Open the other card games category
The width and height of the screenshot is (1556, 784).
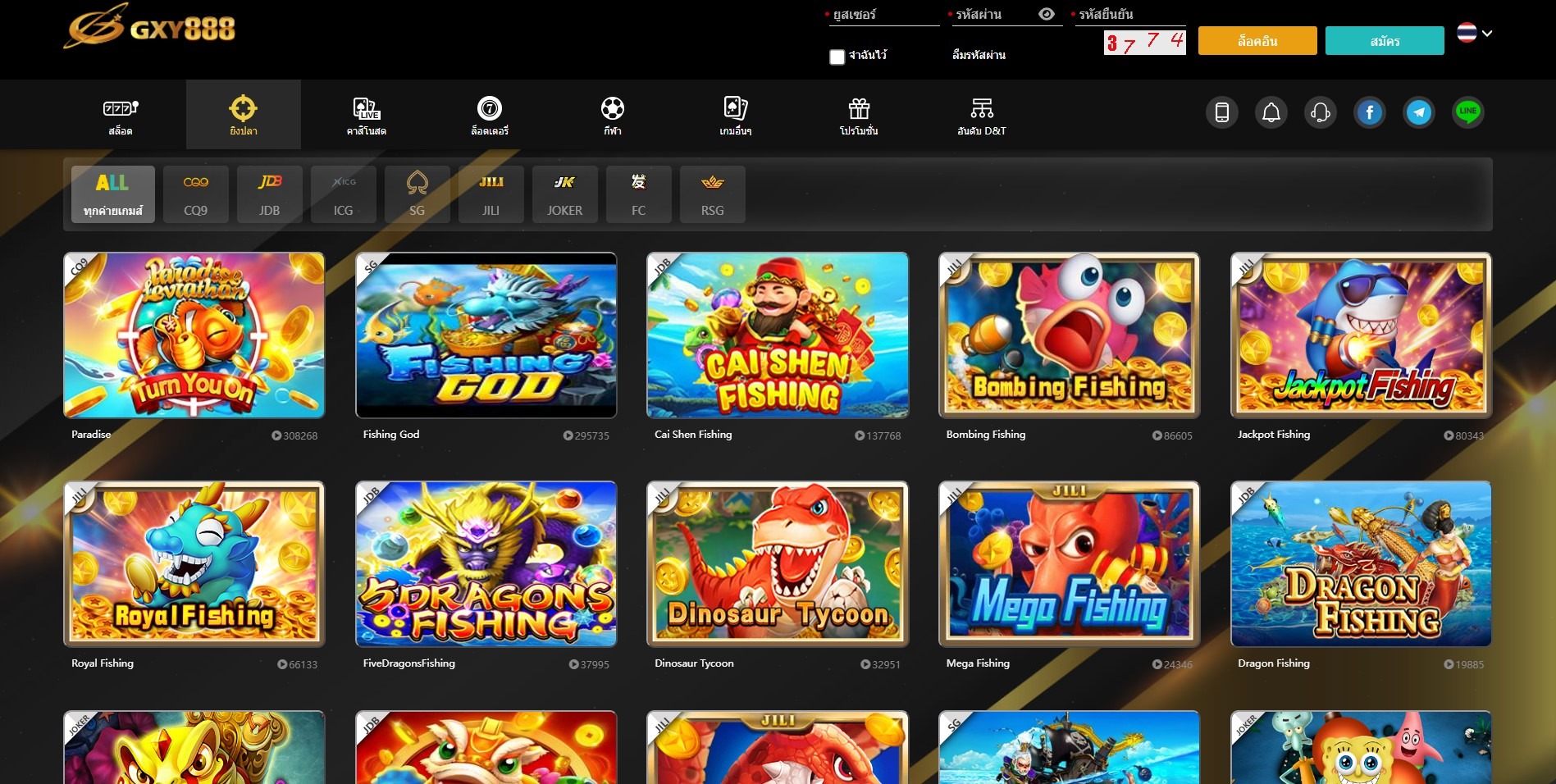point(736,115)
